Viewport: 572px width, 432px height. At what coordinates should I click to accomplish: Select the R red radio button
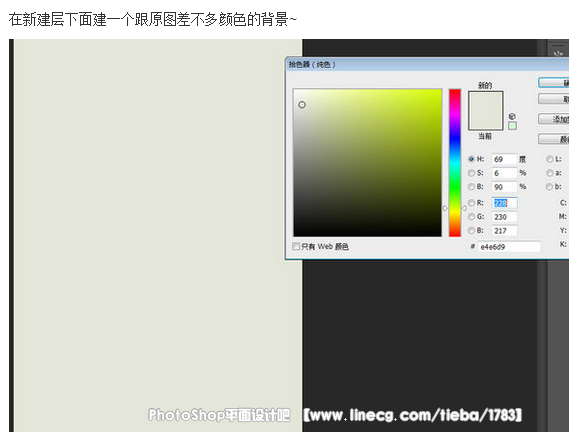coord(471,202)
